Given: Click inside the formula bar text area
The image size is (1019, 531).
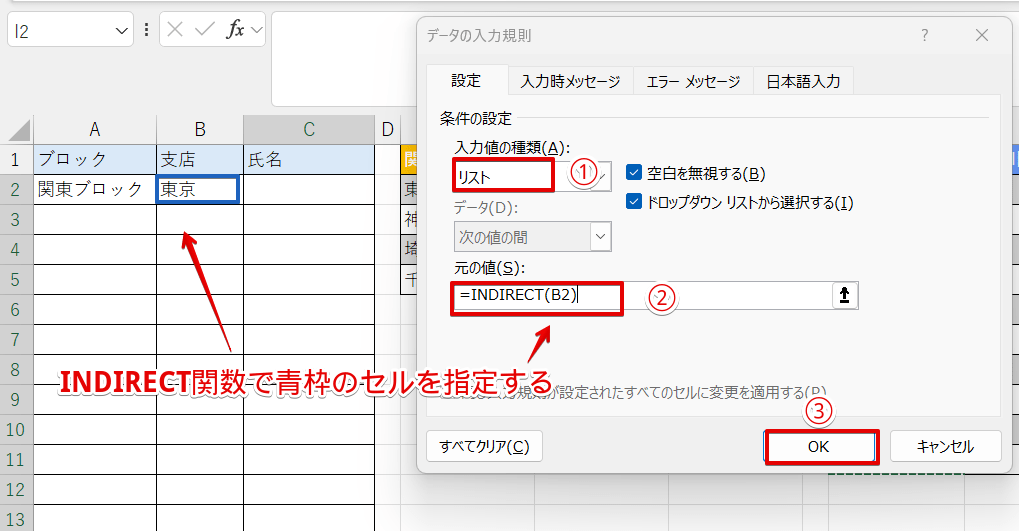Looking at the screenshot, I should (x=344, y=58).
